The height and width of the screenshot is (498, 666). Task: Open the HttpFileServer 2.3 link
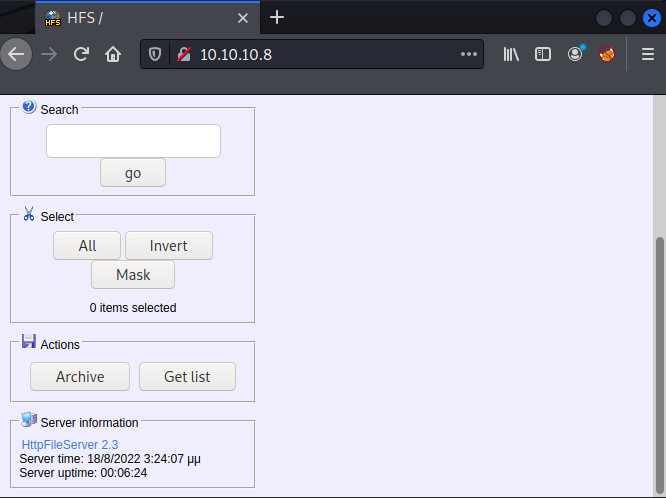click(x=70, y=444)
